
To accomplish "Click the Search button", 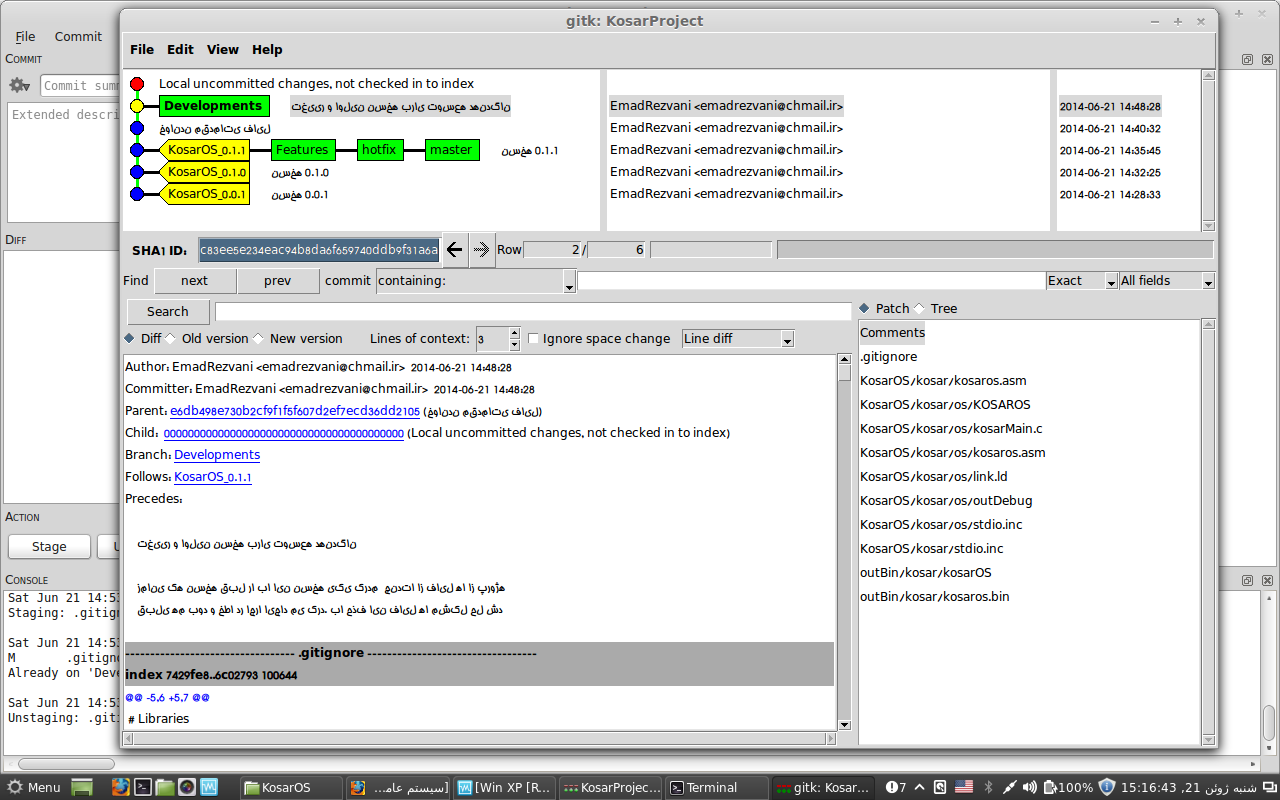I will point(167,312).
